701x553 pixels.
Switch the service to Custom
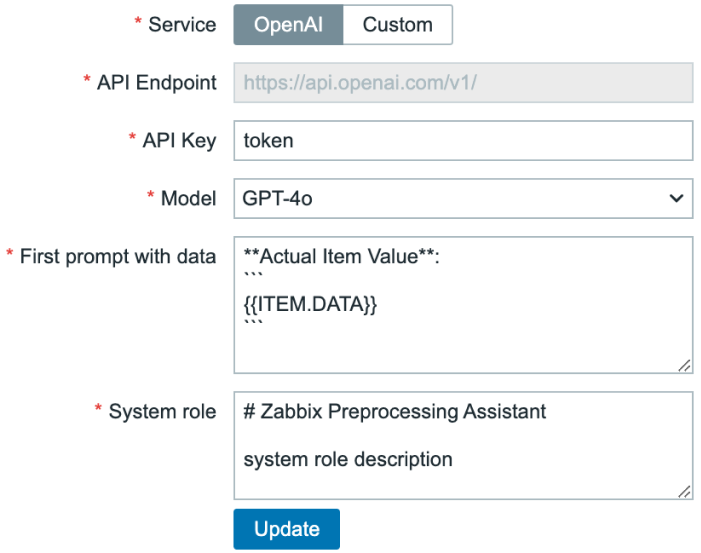[x=398, y=25]
